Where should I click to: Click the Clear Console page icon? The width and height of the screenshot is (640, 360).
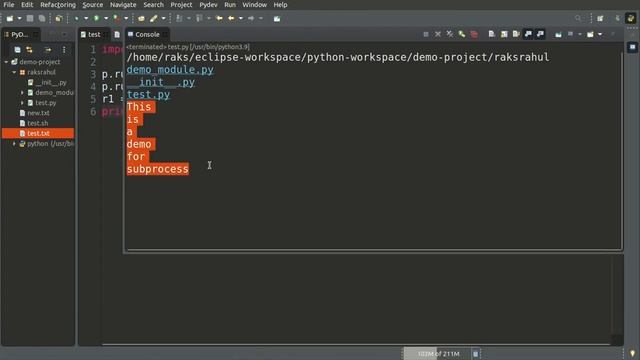tap(491, 34)
